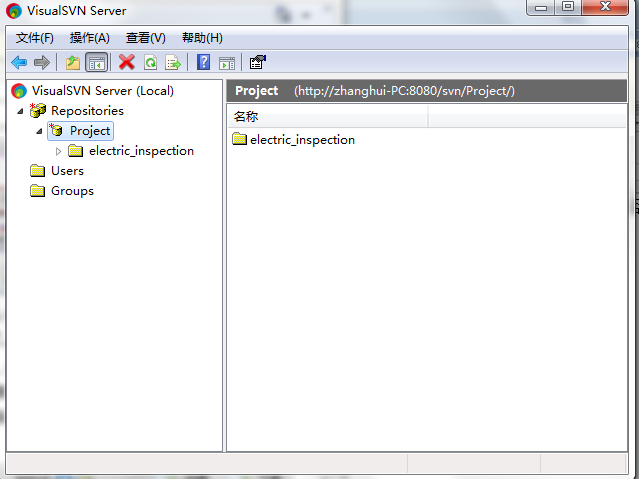Collapse the Repositories tree node
The height and width of the screenshot is (479, 639).
point(20,111)
